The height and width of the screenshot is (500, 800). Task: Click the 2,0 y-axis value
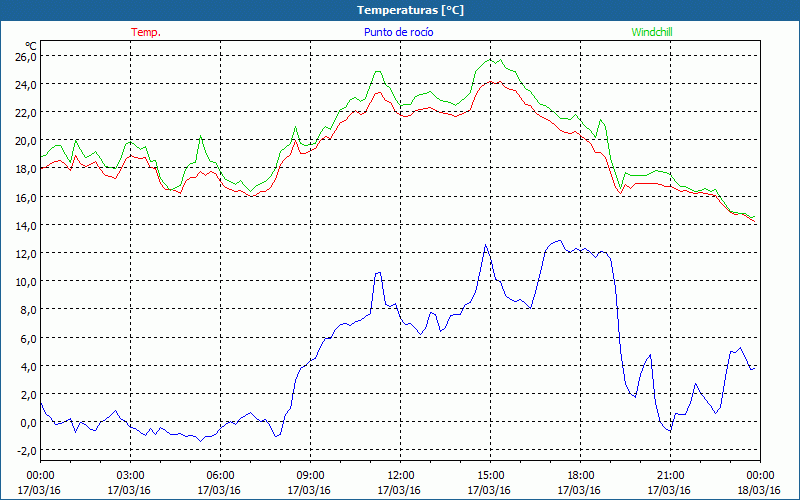point(28,394)
